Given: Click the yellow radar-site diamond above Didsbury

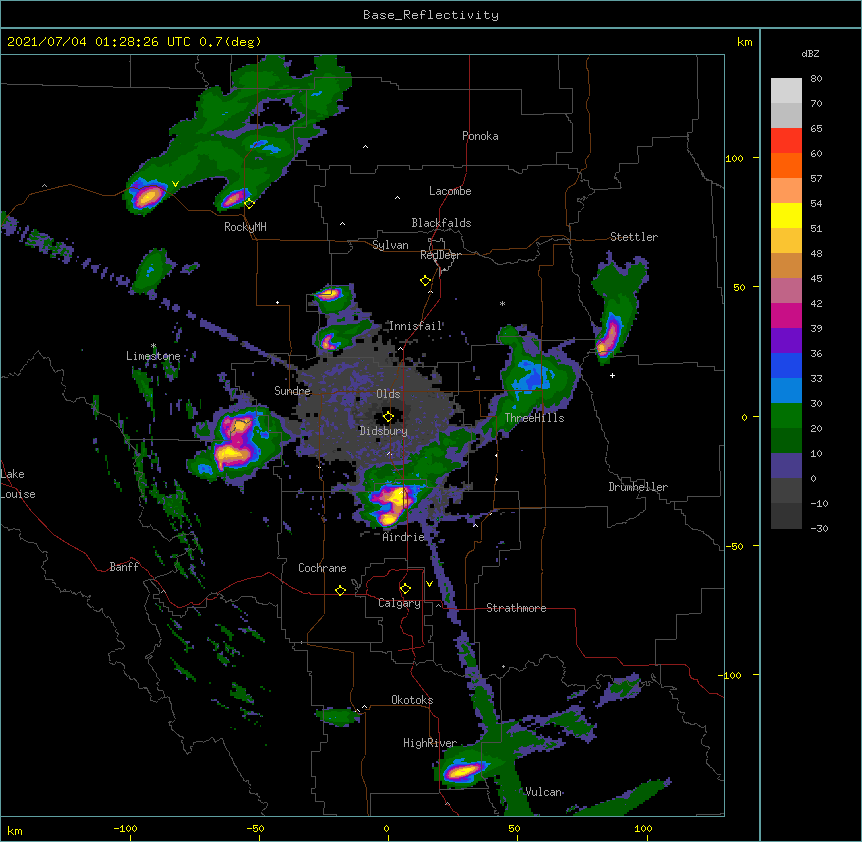Looking at the screenshot, I should point(388,416).
